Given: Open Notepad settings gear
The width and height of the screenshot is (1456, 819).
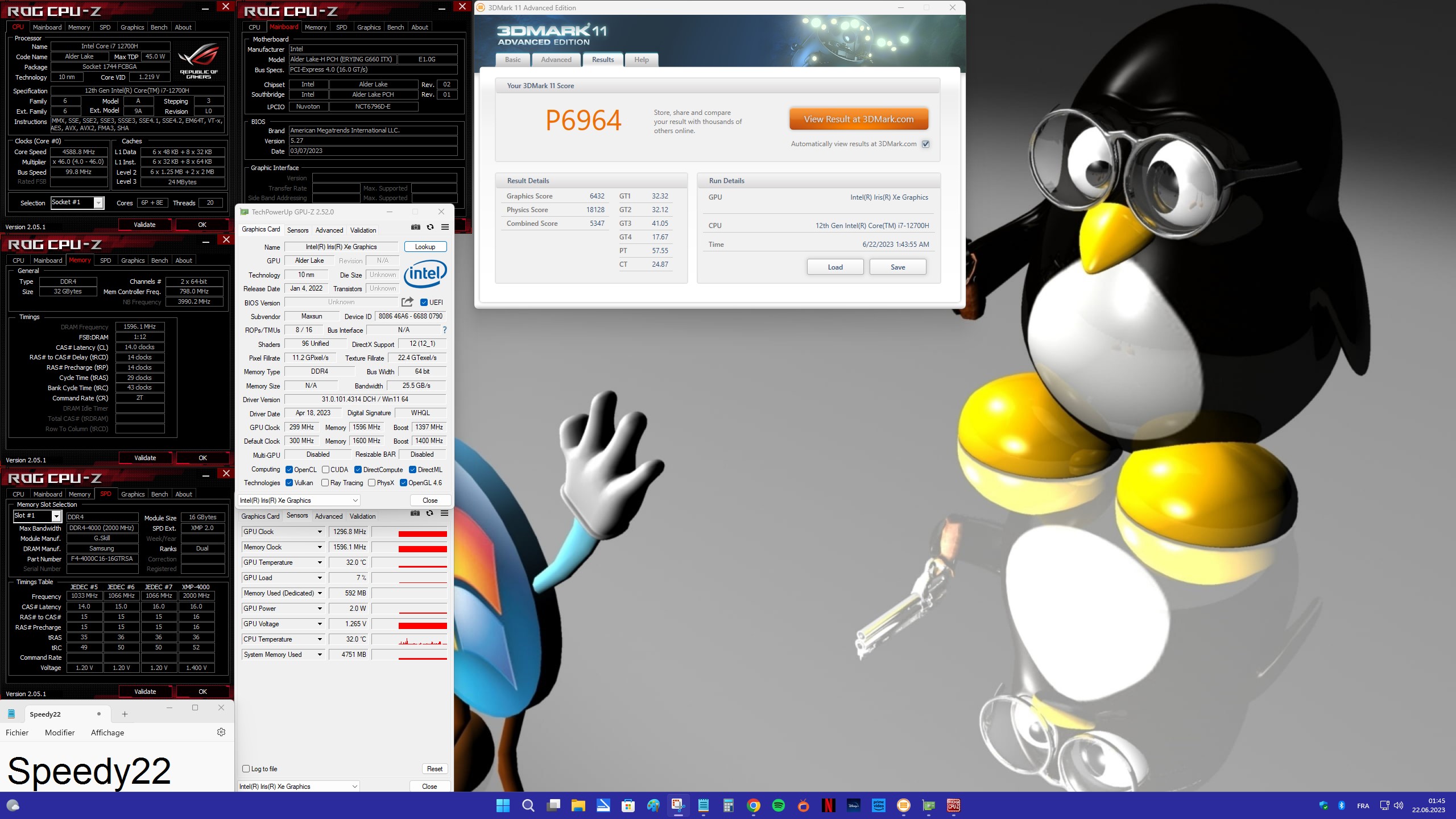Looking at the screenshot, I should (x=221, y=732).
